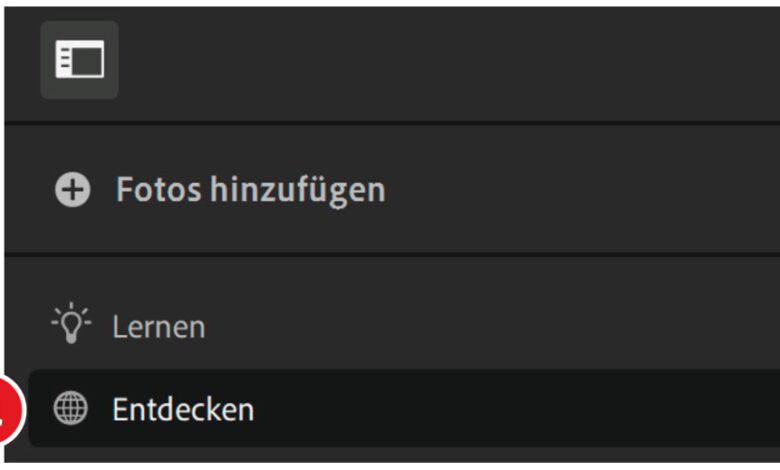The width and height of the screenshot is (780, 470).
Task: Add photos via the circled plus symbol
Action: [72, 190]
